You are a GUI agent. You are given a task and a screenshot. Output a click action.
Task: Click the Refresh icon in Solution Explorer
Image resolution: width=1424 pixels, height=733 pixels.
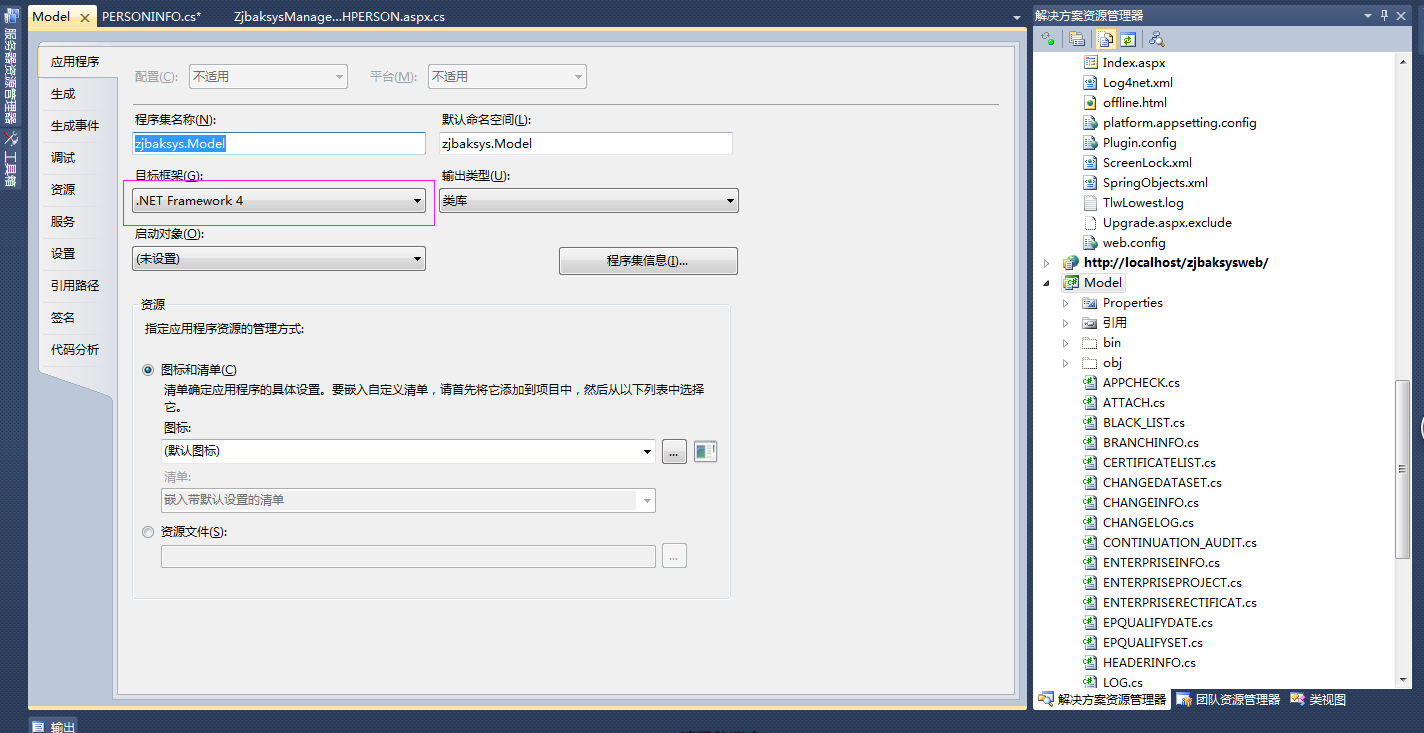tap(1128, 39)
